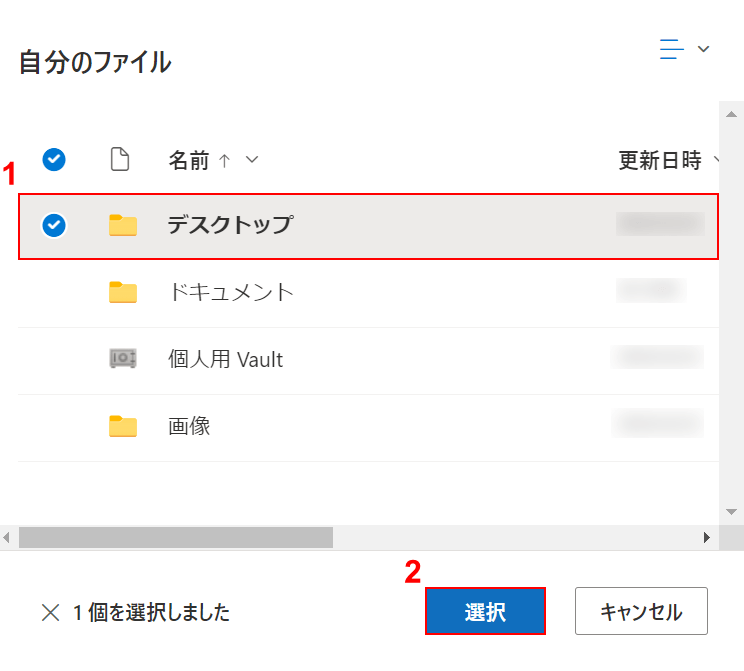744x671 pixels.
Task: Click the file type column icon
Action: (x=120, y=159)
